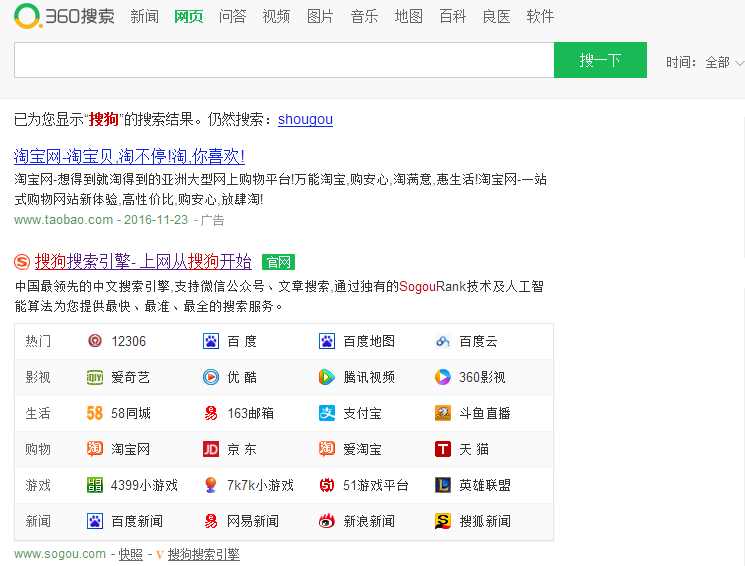Click the 影视 row label
The height and width of the screenshot is (566, 745).
click(38, 377)
